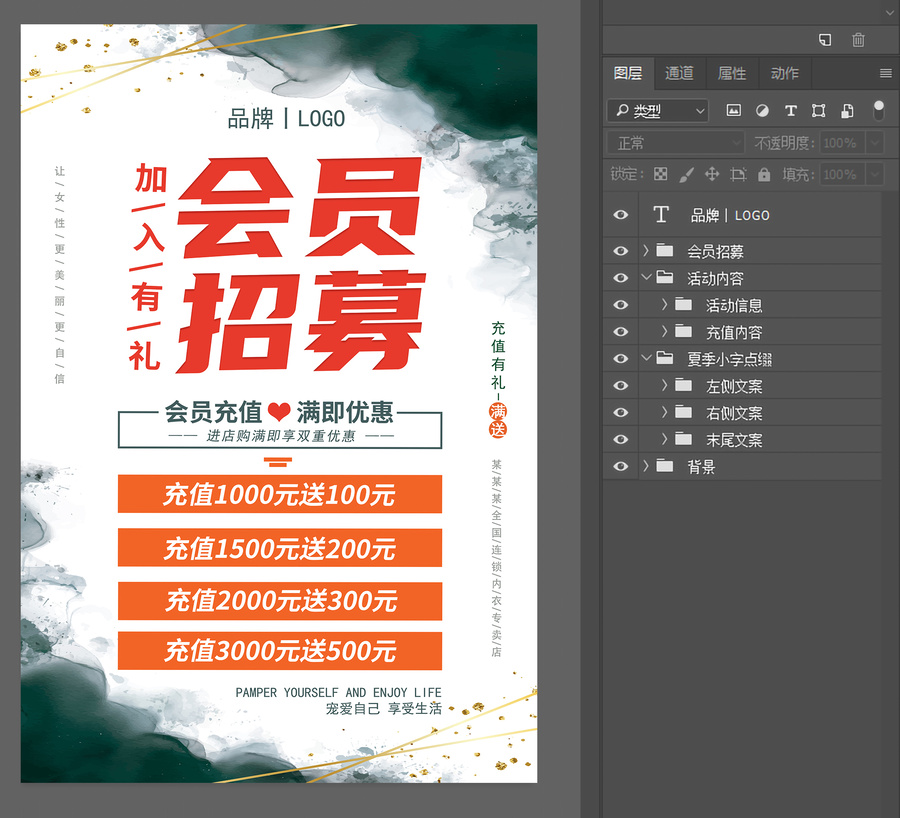The image size is (900, 818).
Task: Lock position move icon
Action: click(712, 174)
